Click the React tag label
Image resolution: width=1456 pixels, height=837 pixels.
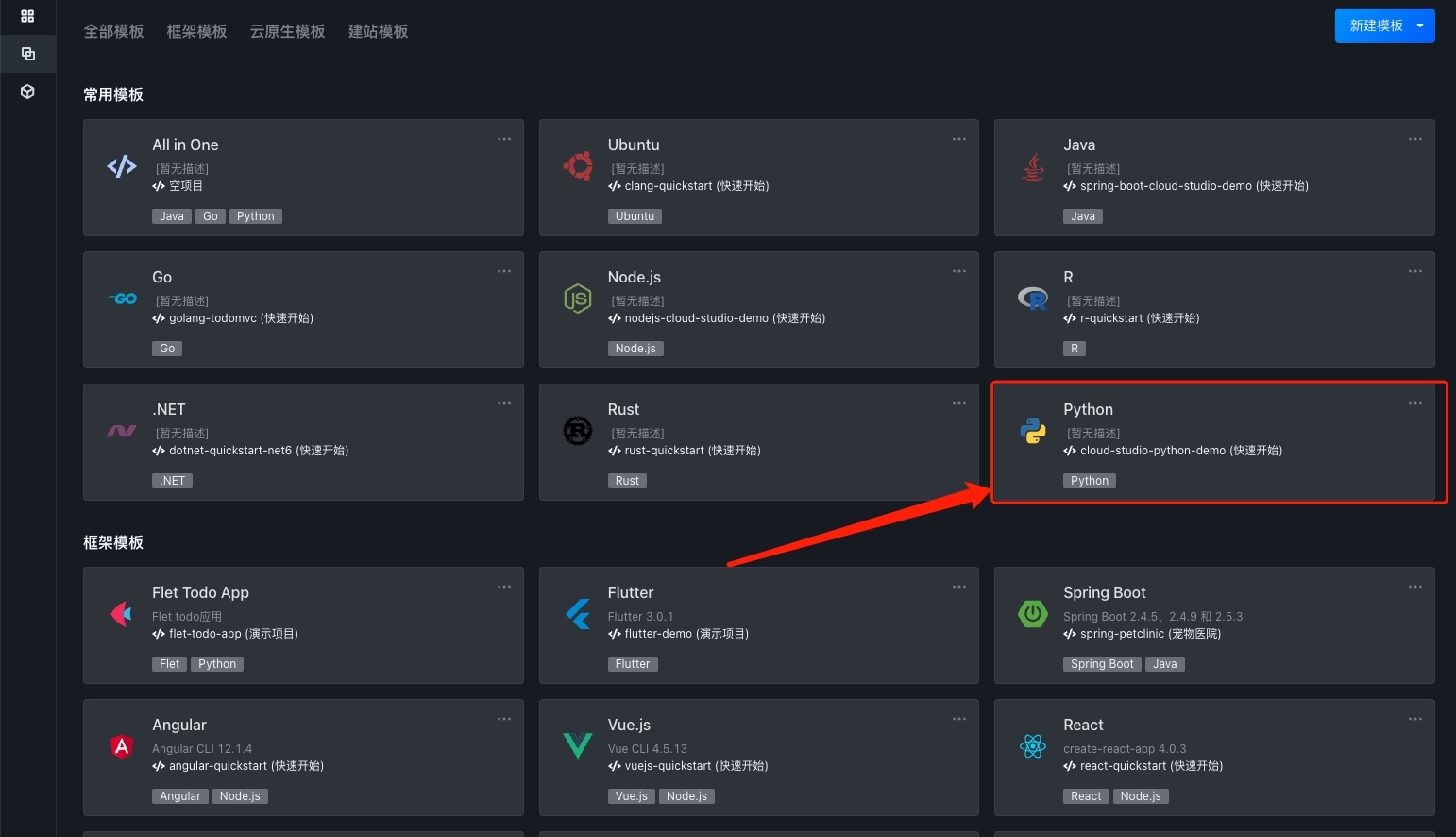(1086, 796)
